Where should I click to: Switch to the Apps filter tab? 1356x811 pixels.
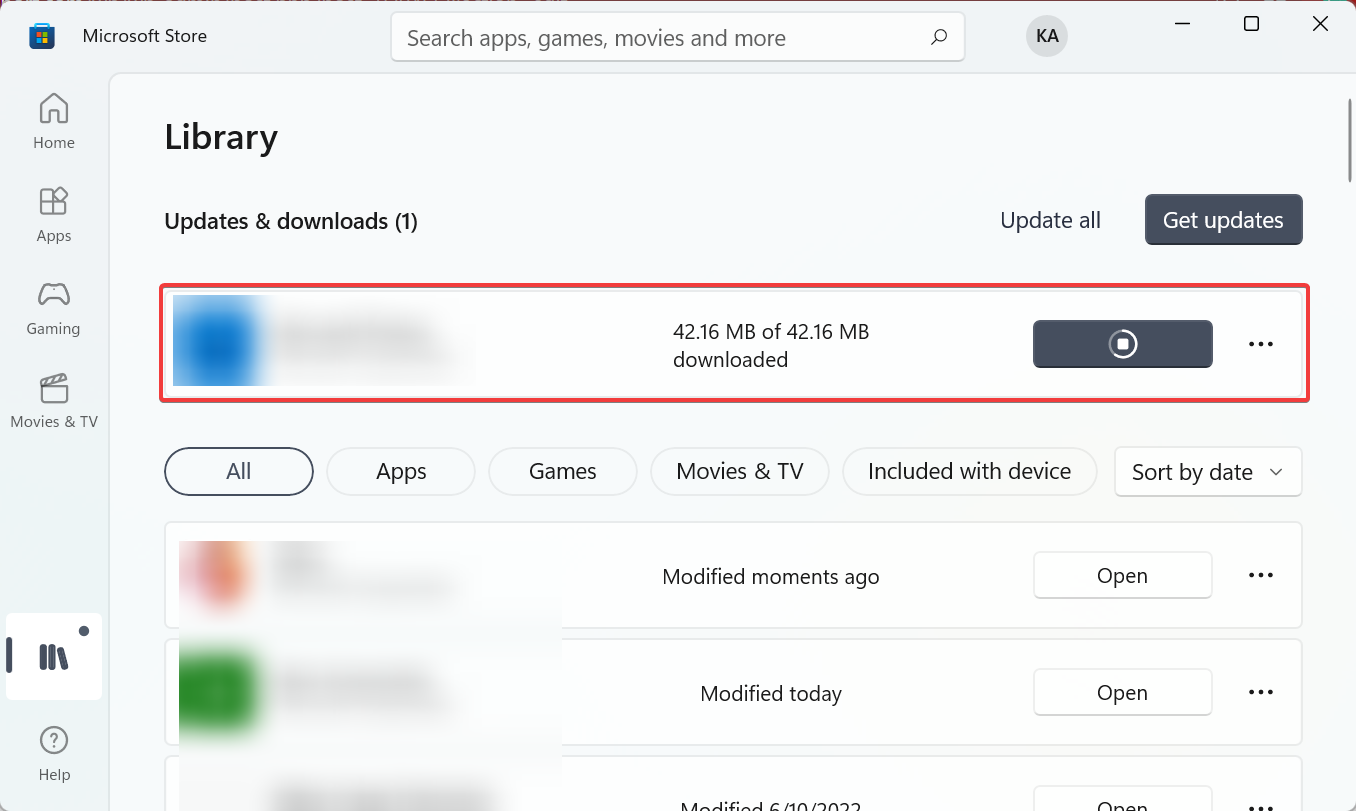tap(400, 471)
